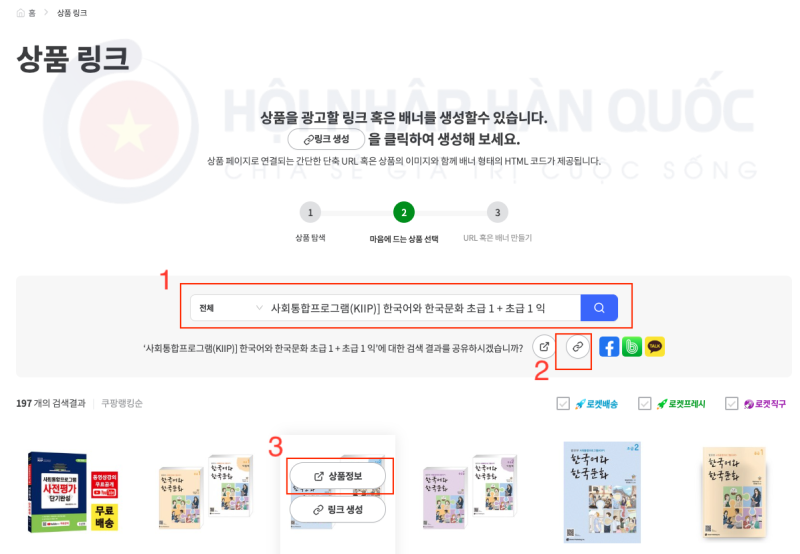Viewport: 800px width, 554px height.
Task: Select the blue 한국어와 한국문화 book thumbnail
Action: click(x=602, y=492)
